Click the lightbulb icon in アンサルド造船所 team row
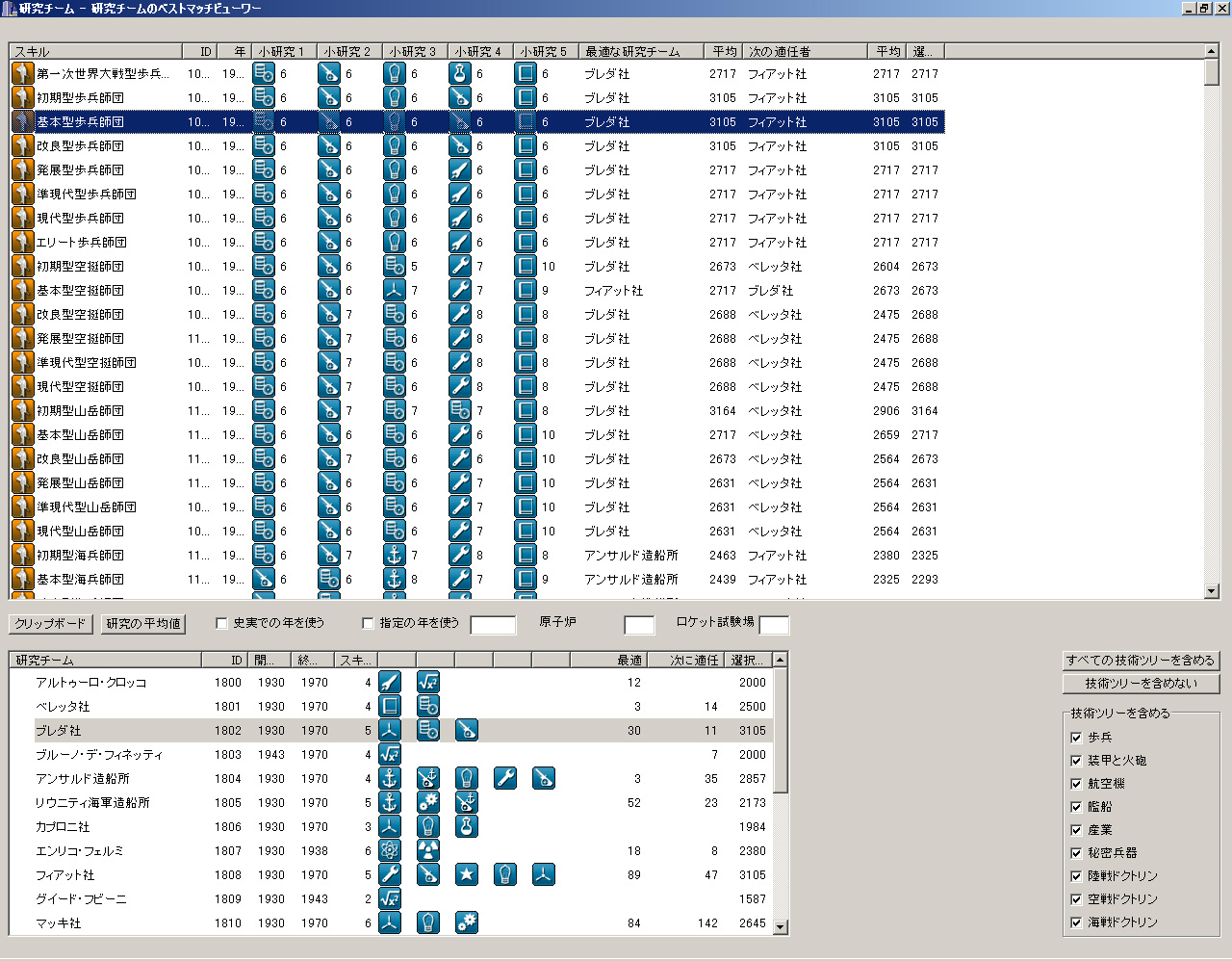The width and height of the screenshot is (1232, 961). pos(467,778)
